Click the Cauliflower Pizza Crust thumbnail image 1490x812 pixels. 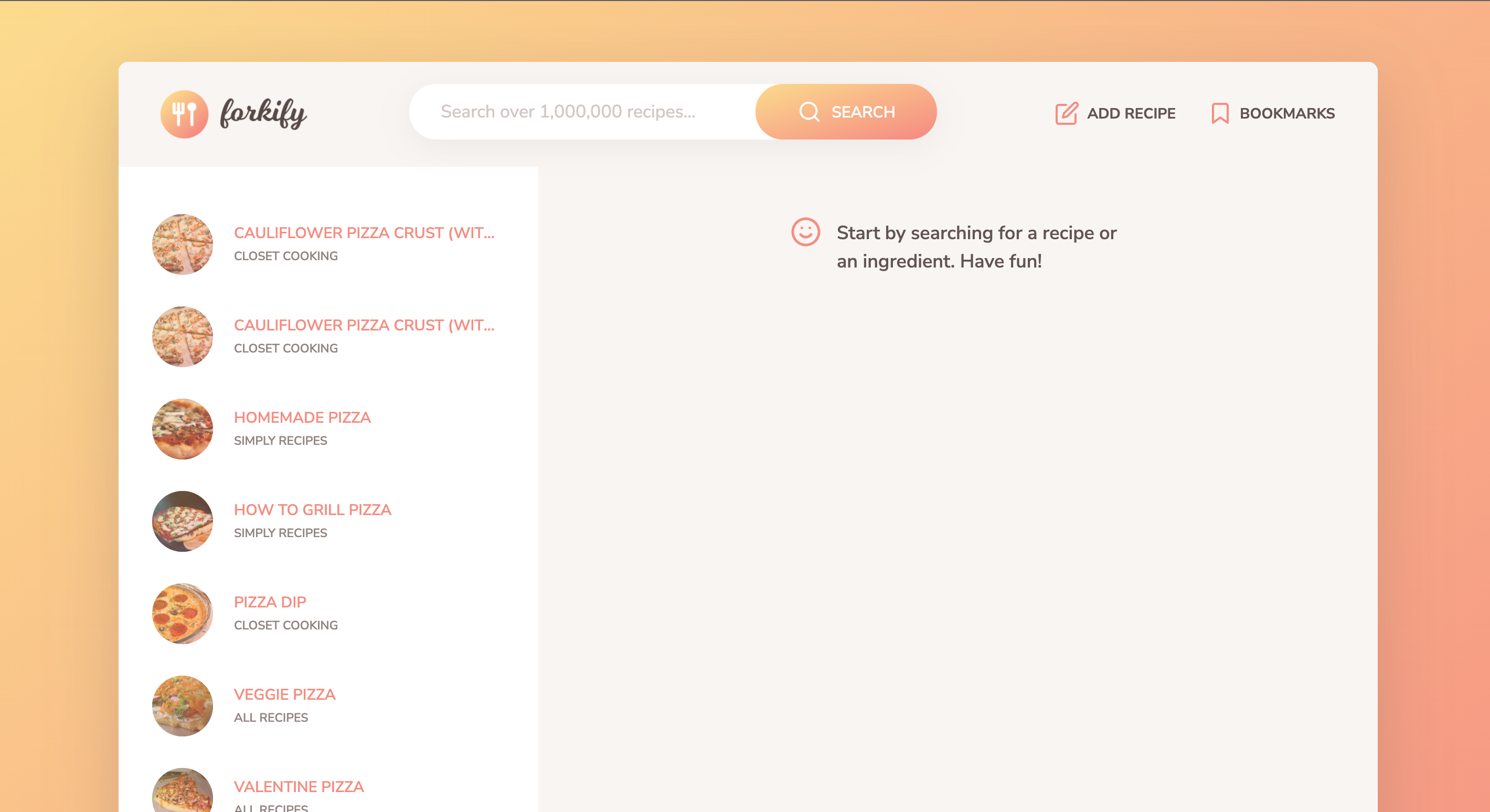(x=182, y=244)
